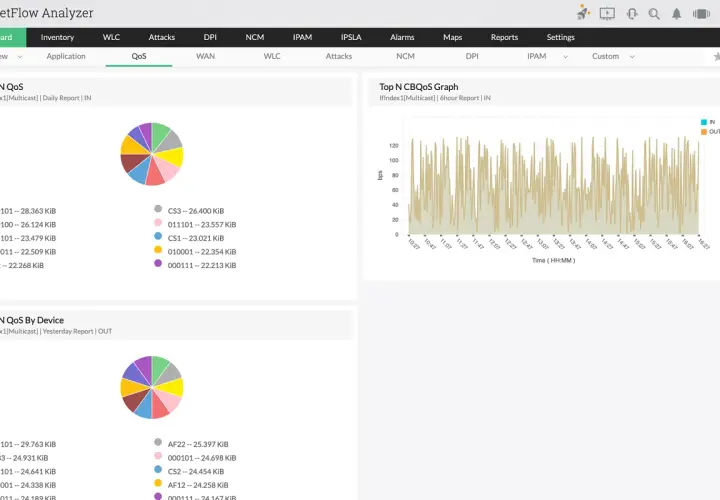Click the 'AF22 -- 25.397 KiB' legend text

point(198,444)
